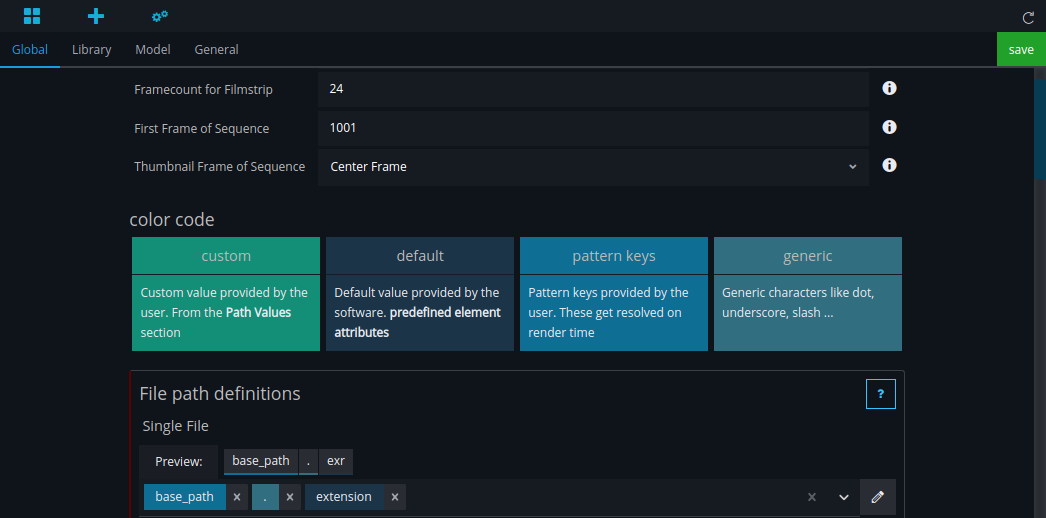Click the pencil edit icon for Single File
This screenshot has width=1046, height=518.
tap(878, 497)
